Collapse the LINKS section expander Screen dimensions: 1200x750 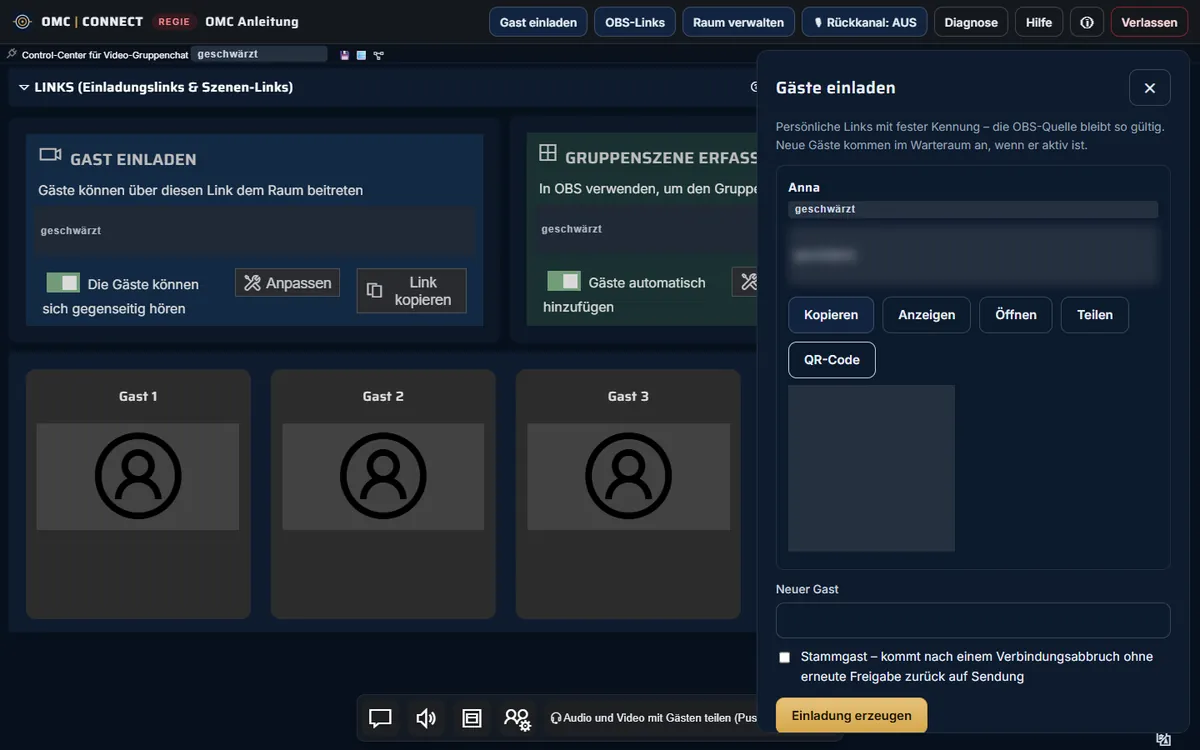point(24,88)
